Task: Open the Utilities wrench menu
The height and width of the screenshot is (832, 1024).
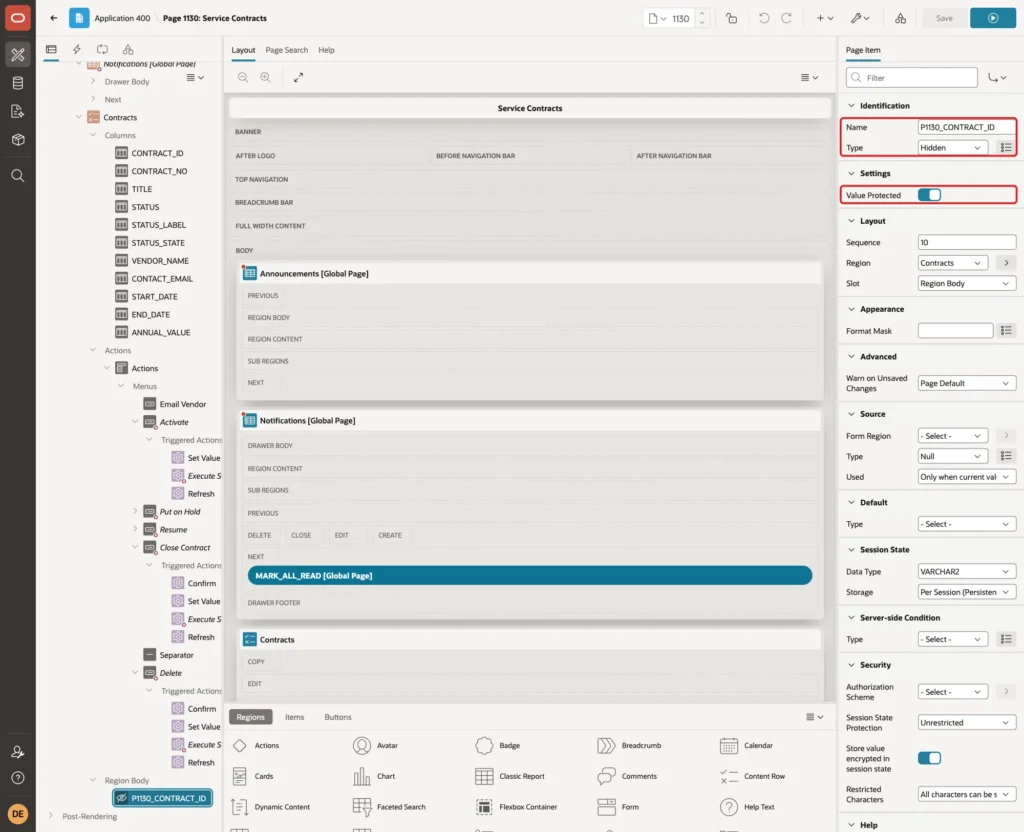Action: pos(859,18)
